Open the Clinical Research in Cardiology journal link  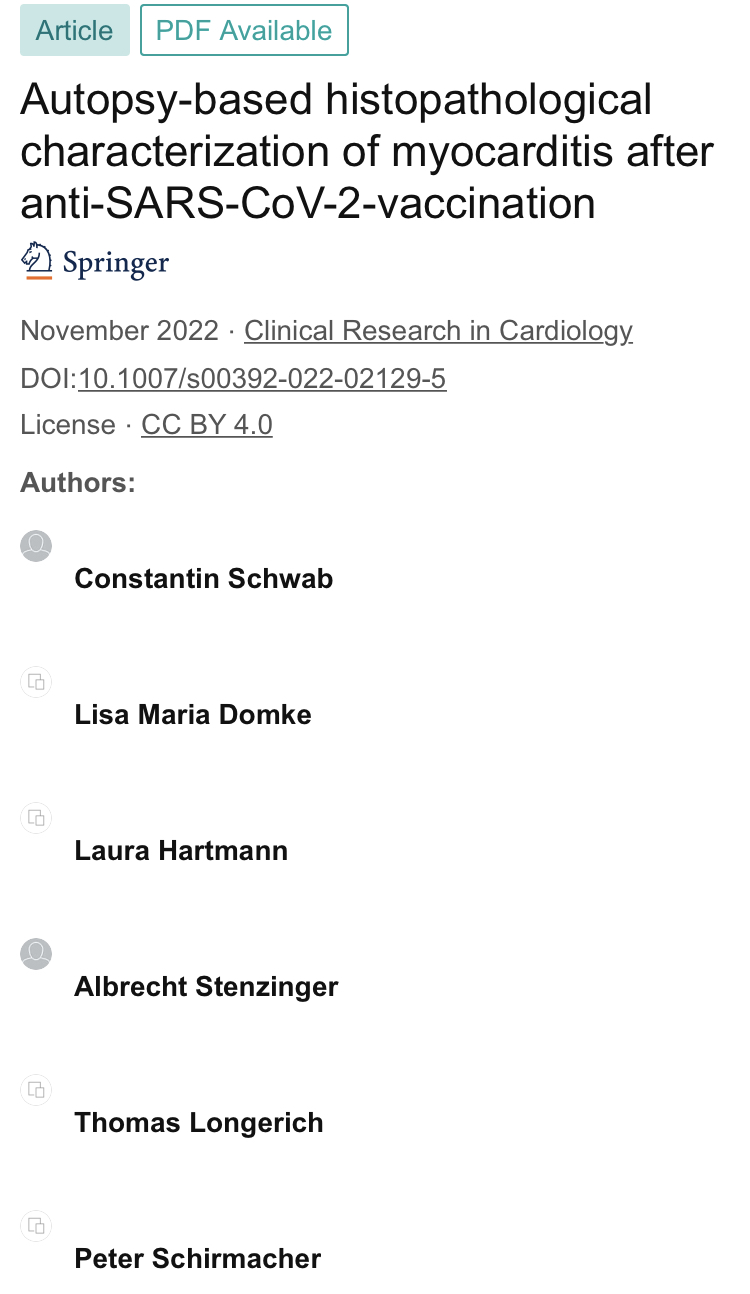tap(438, 331)
